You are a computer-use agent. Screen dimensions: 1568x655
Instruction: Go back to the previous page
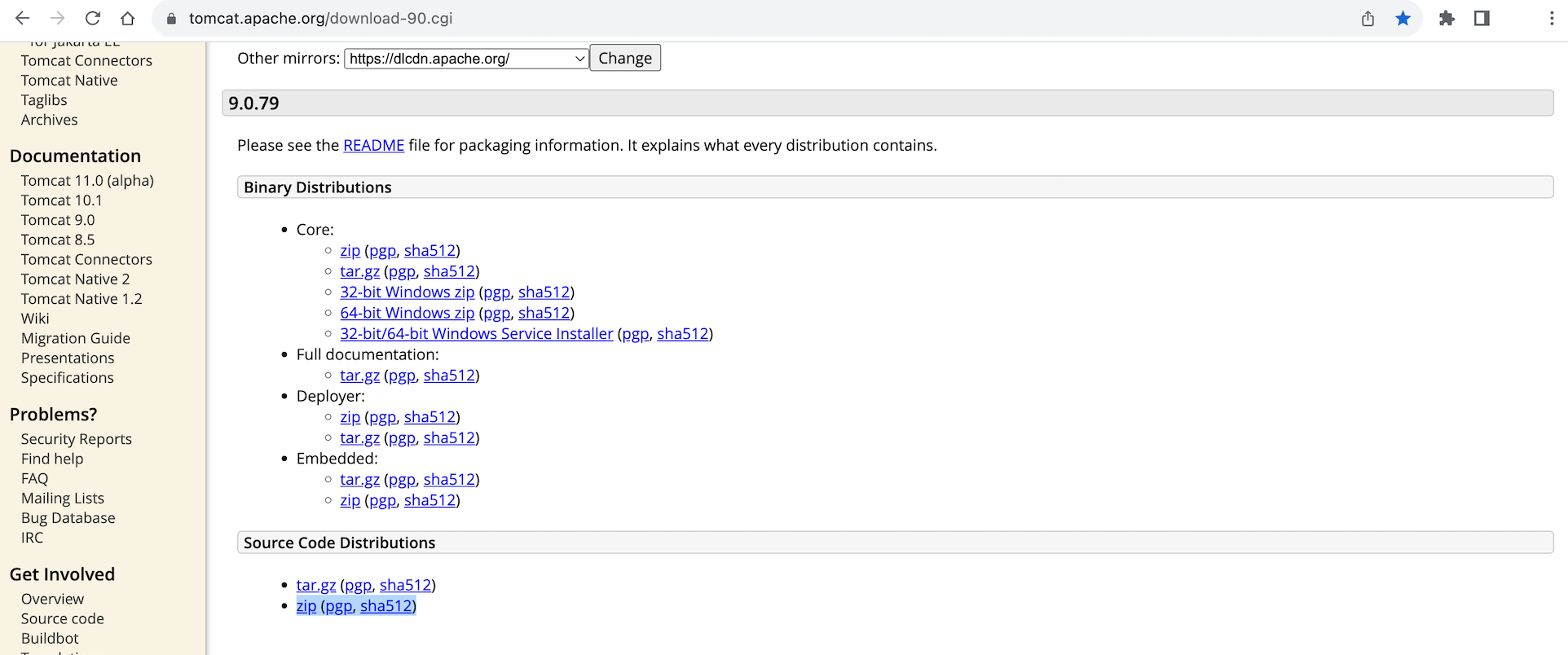(22, 18)
